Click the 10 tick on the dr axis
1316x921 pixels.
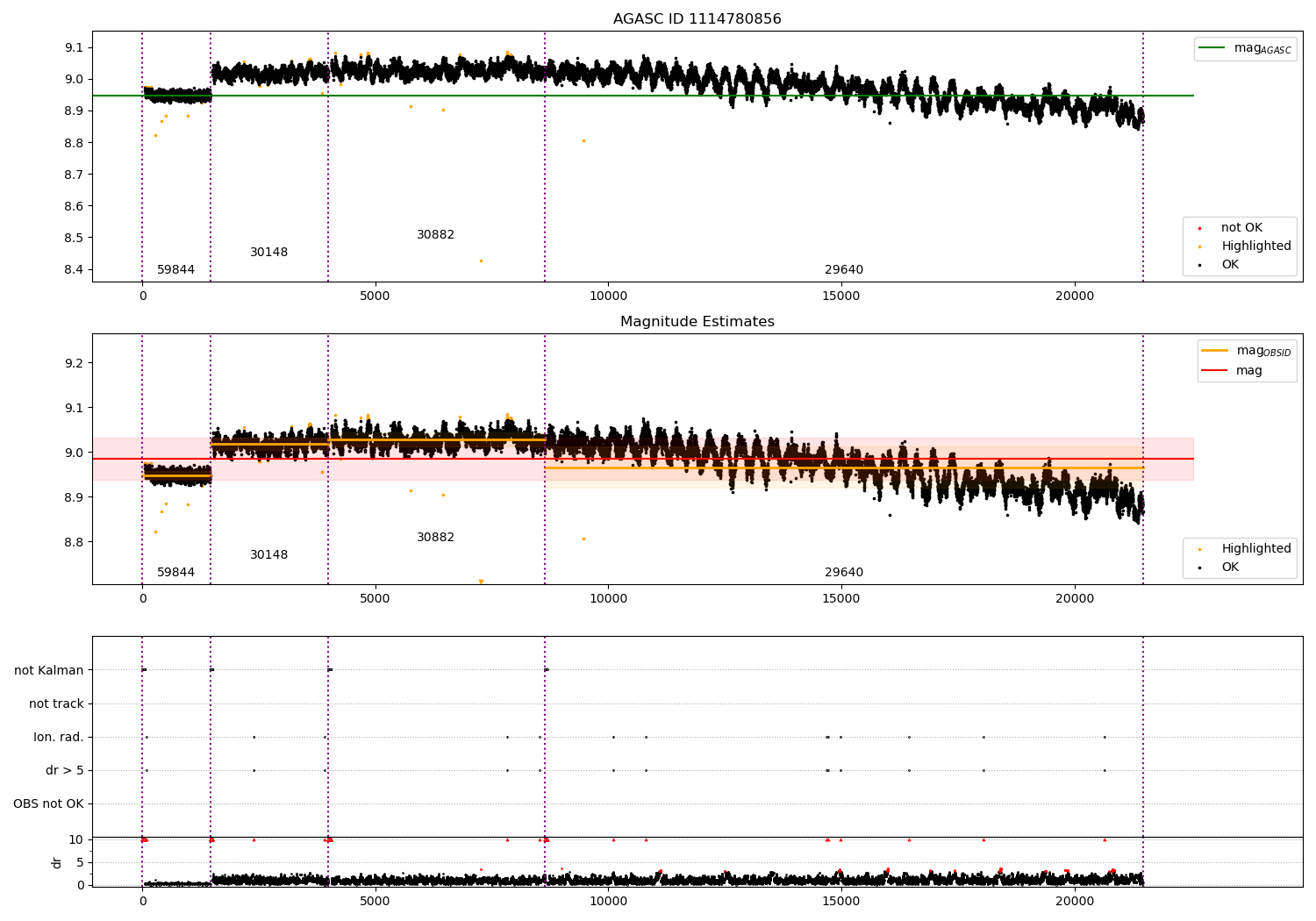point(76,839)
